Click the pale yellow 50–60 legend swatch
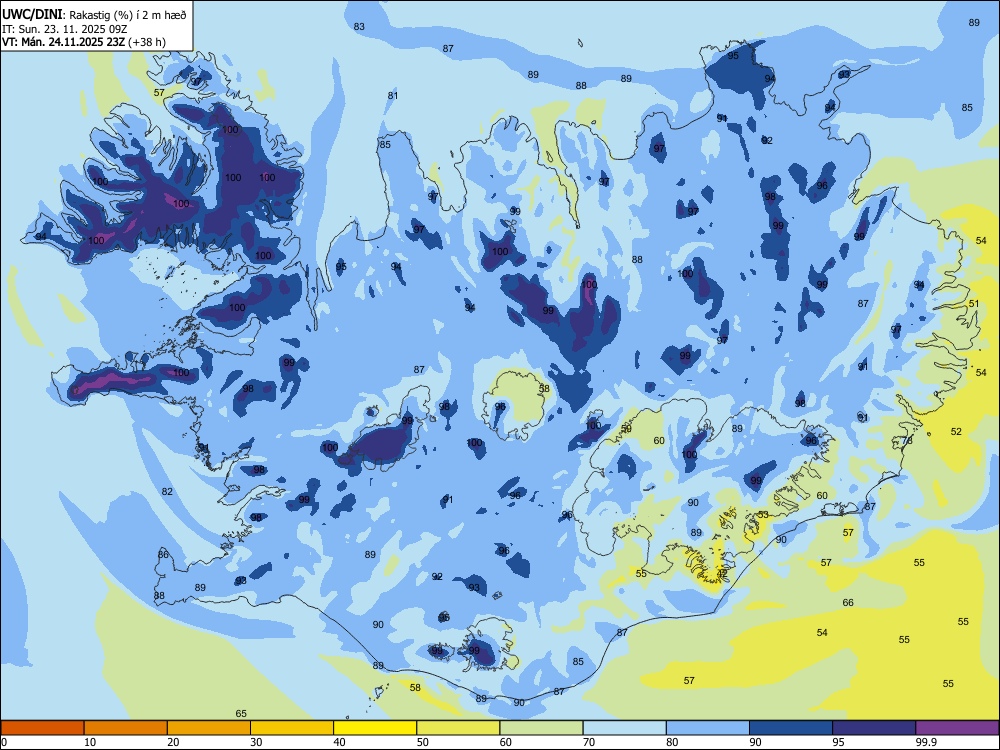 point(458,728)
